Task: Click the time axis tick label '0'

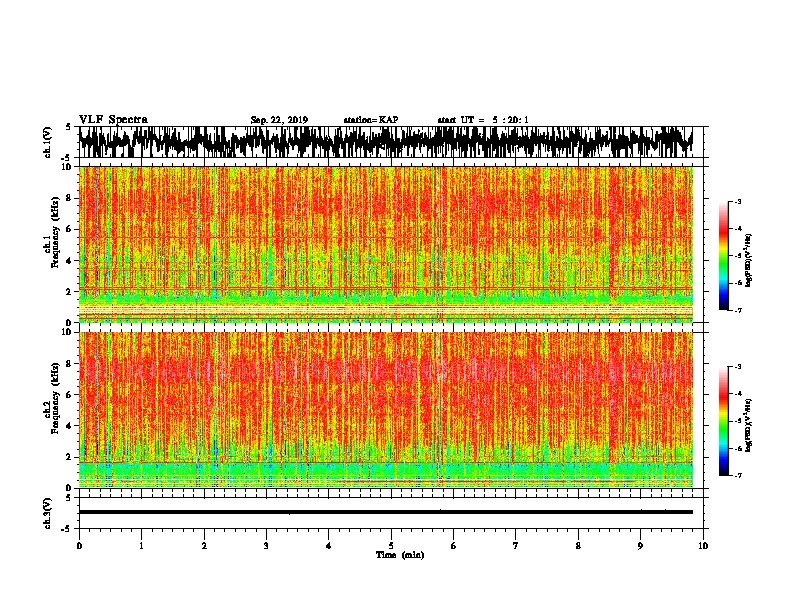Action: (79, 545)
